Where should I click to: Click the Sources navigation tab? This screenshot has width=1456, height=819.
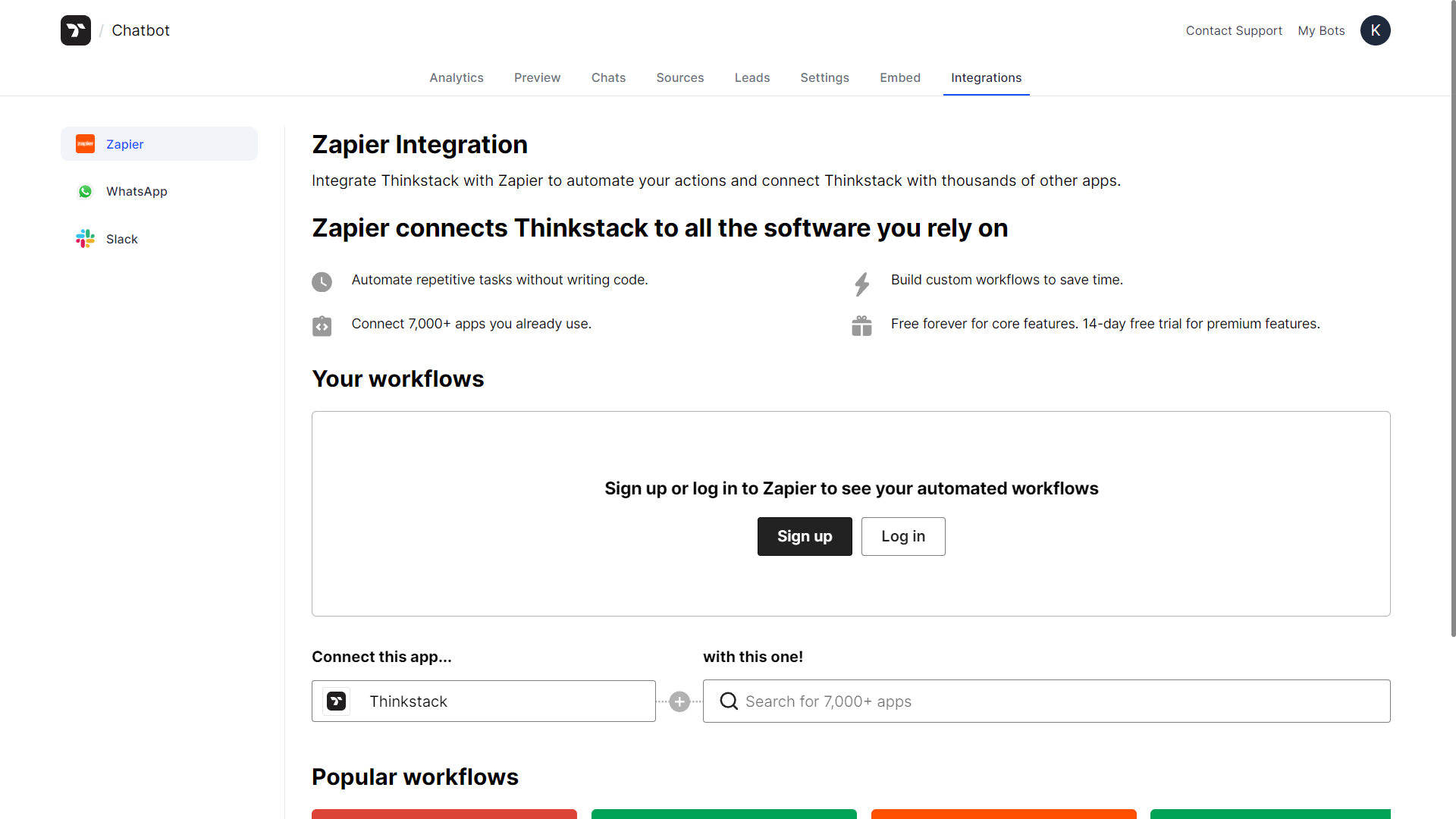point(680,77)
